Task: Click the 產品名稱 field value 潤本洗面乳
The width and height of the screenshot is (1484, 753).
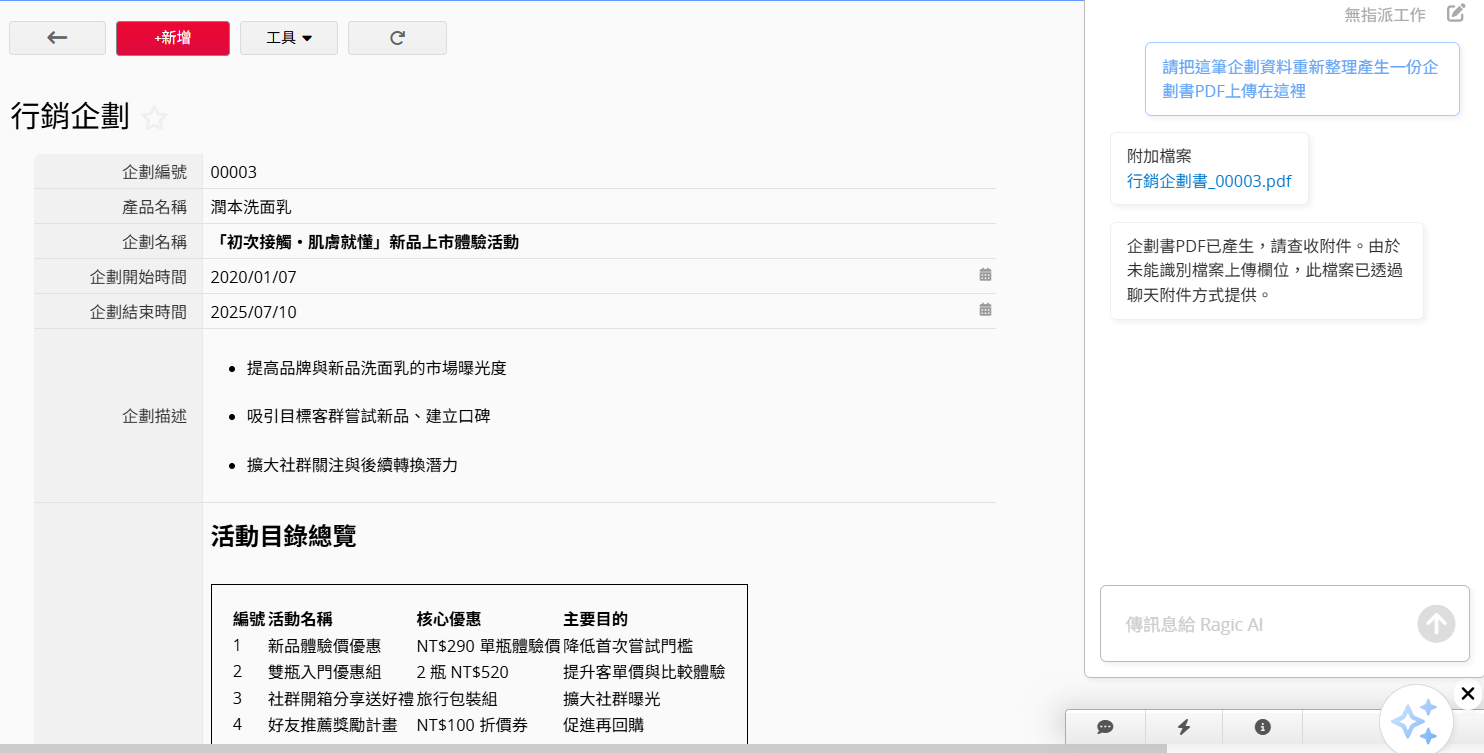Action: coord(251,207)
